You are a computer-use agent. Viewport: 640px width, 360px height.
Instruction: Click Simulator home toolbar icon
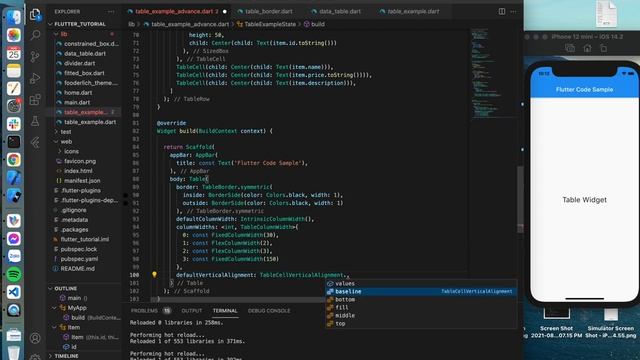click(x=587, y=48)
